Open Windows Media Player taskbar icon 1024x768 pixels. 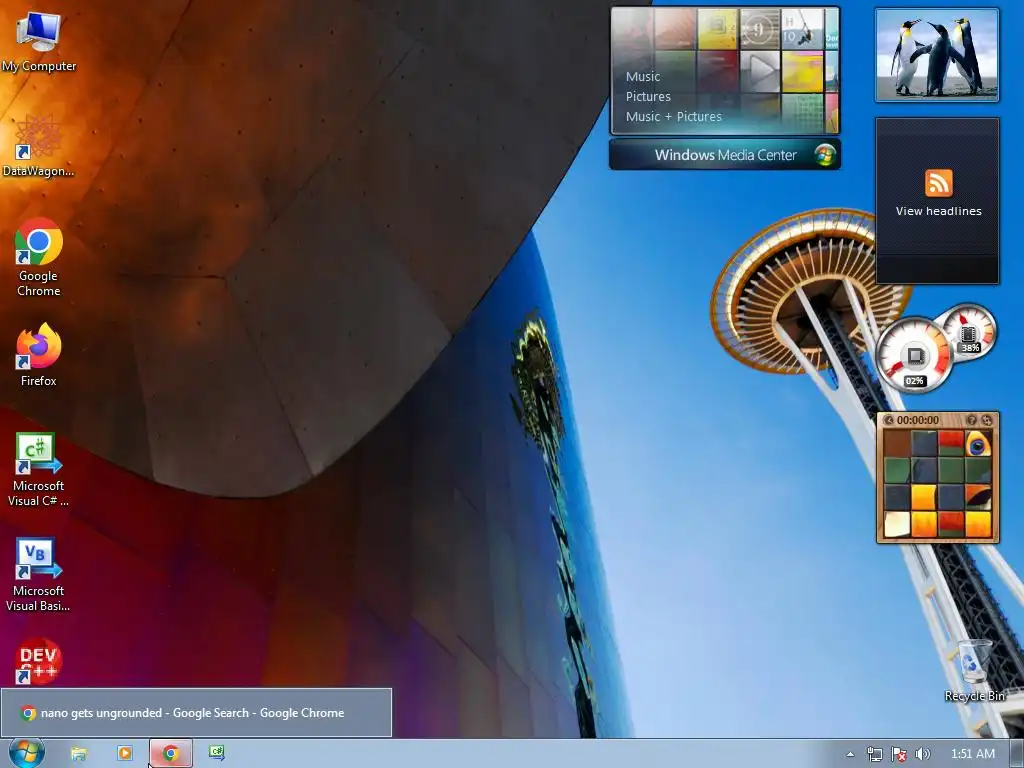(x=124, y=753)
